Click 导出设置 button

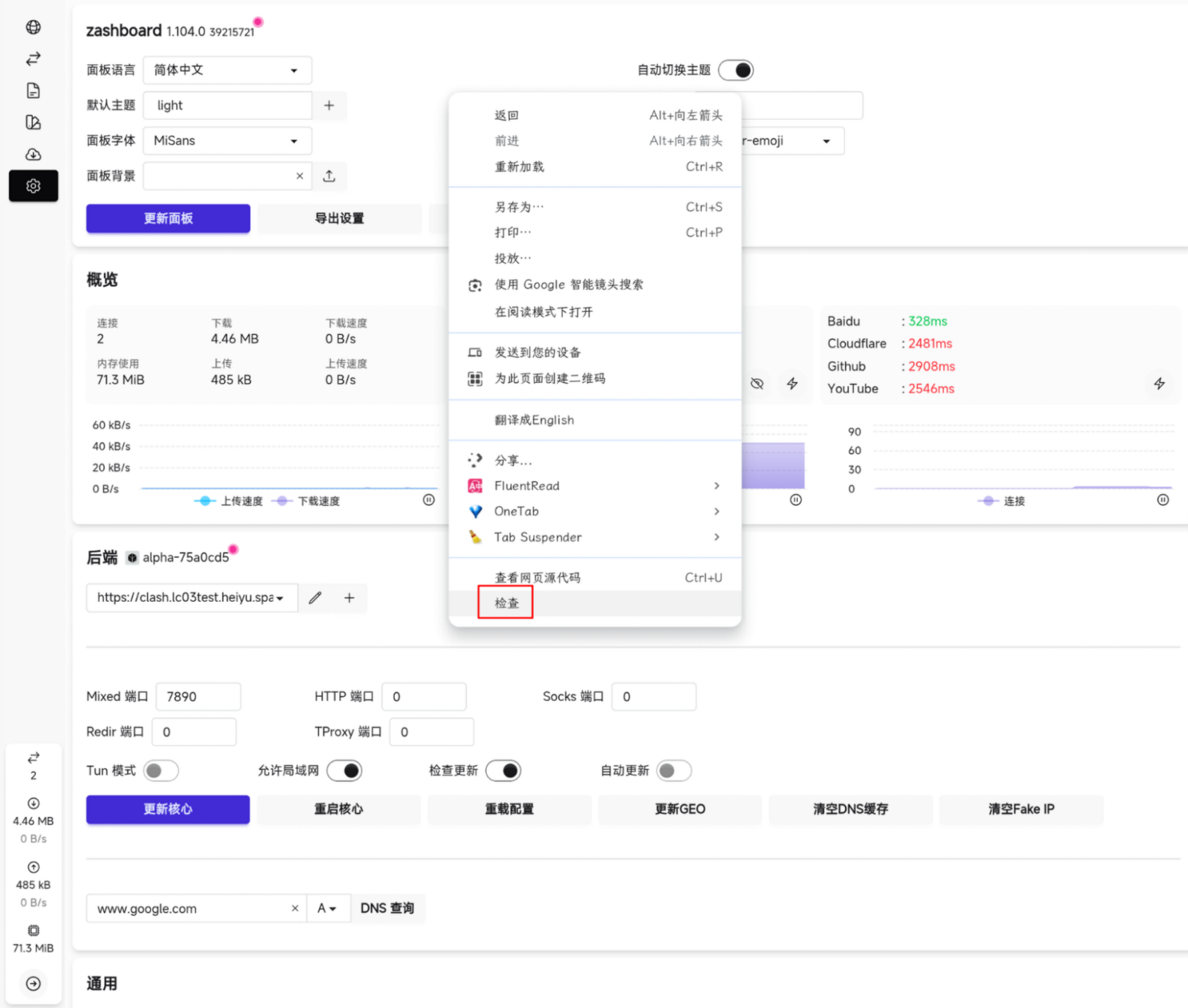click(339, 218)
